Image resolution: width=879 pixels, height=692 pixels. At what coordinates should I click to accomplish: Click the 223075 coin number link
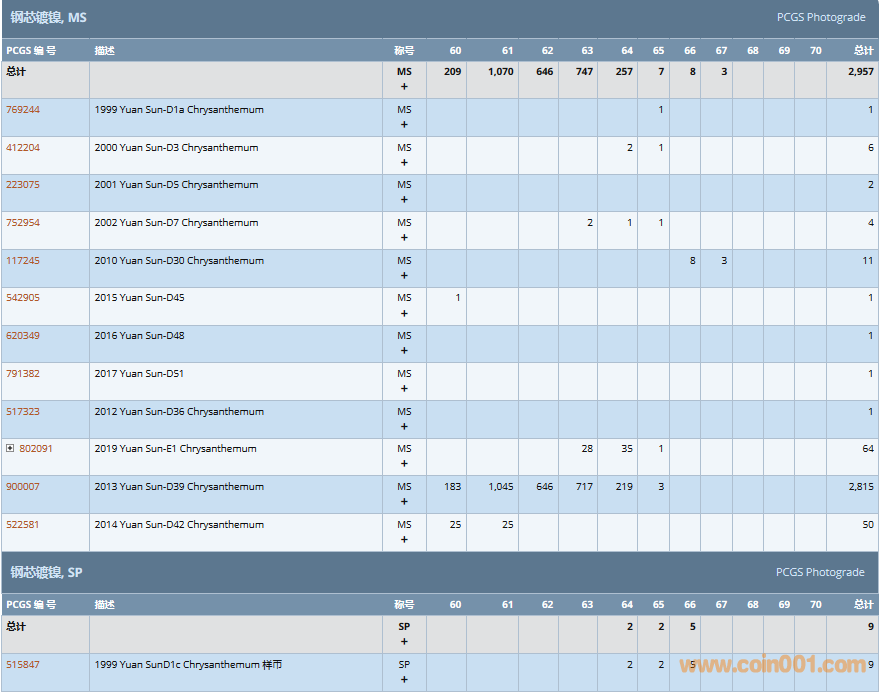(x=23, y=185)
